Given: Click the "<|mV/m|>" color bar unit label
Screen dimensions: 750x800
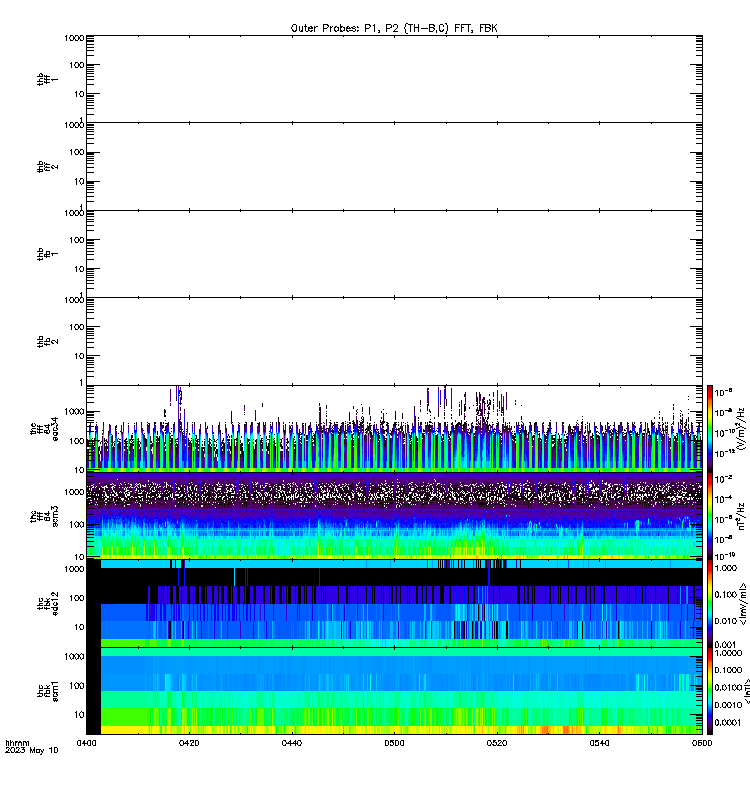Looking at the screenshot, I should tap(743, 604).
